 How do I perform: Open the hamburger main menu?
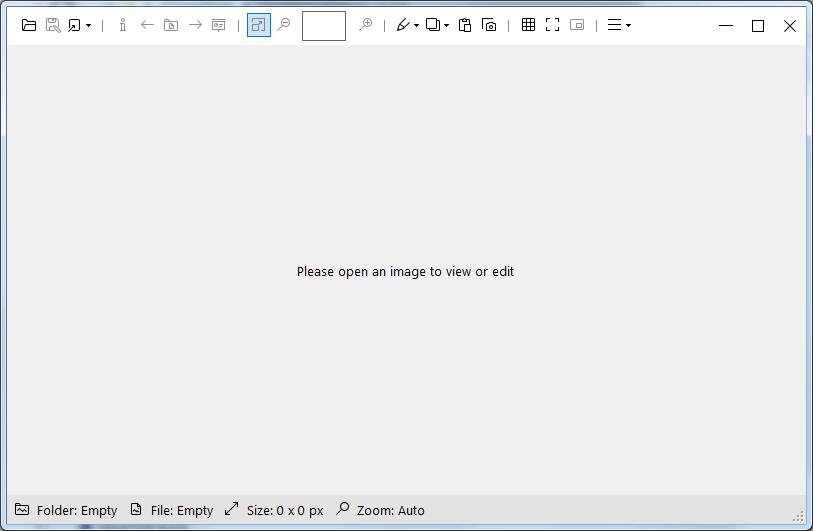point(619,25)
